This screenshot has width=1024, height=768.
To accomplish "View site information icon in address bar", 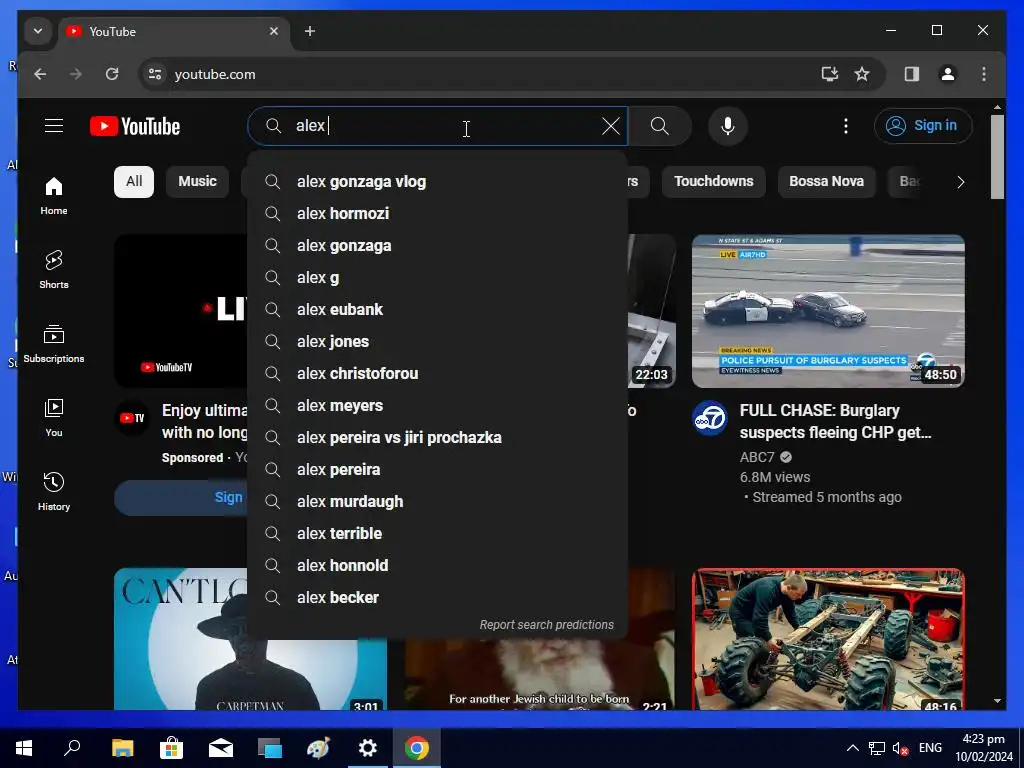I will (155, 74).
